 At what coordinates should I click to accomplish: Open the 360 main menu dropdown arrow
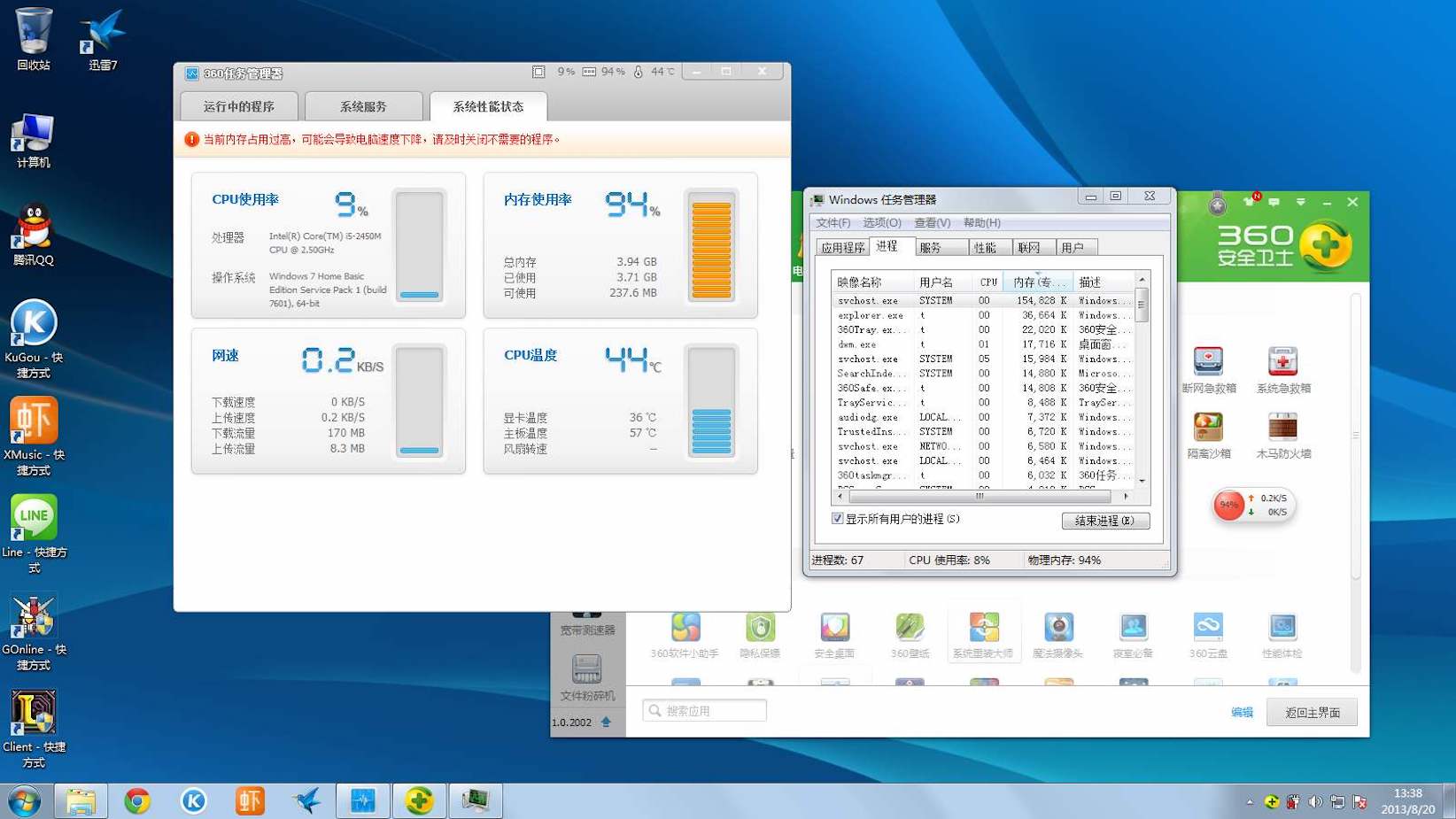coord(1300,202)
